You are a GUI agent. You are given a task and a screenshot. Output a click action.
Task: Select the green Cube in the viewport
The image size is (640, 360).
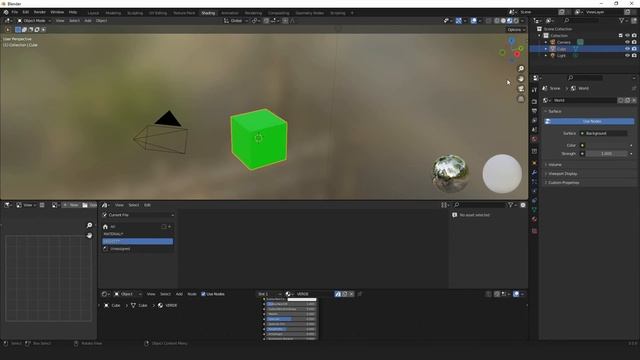click(259, 139)
